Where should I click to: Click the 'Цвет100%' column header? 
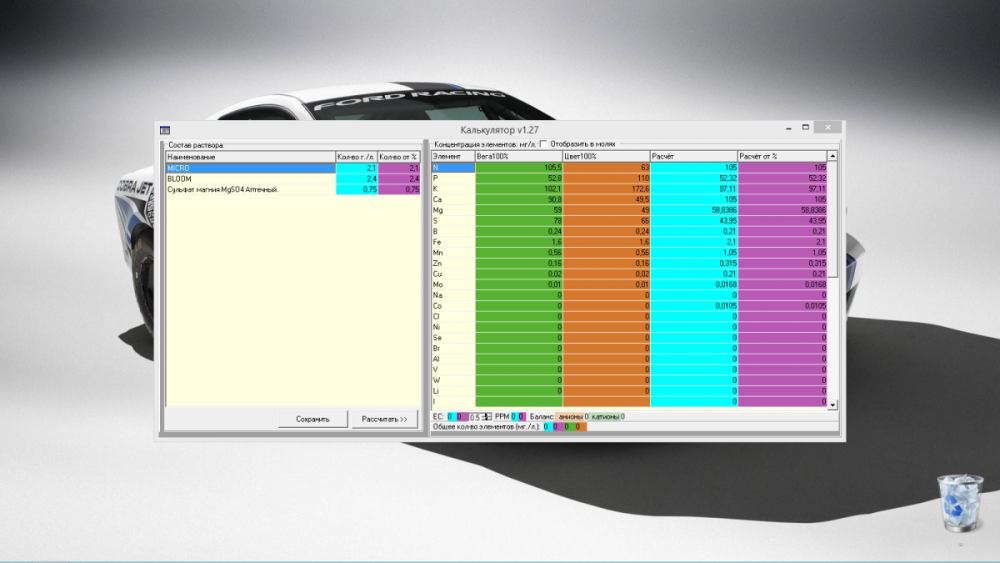pos(606,156)
